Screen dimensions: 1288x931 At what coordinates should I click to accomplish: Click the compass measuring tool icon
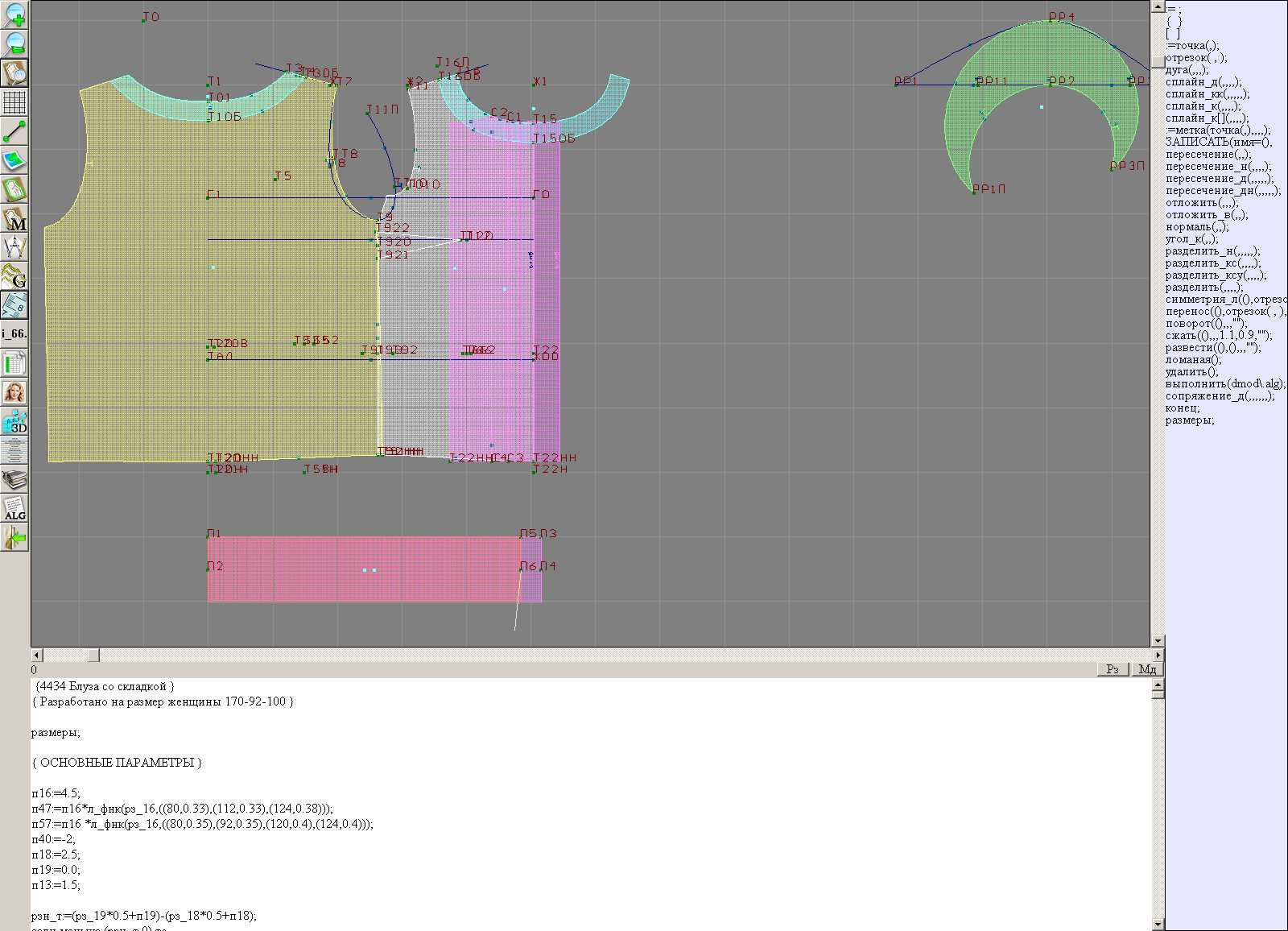click(14, 247)
